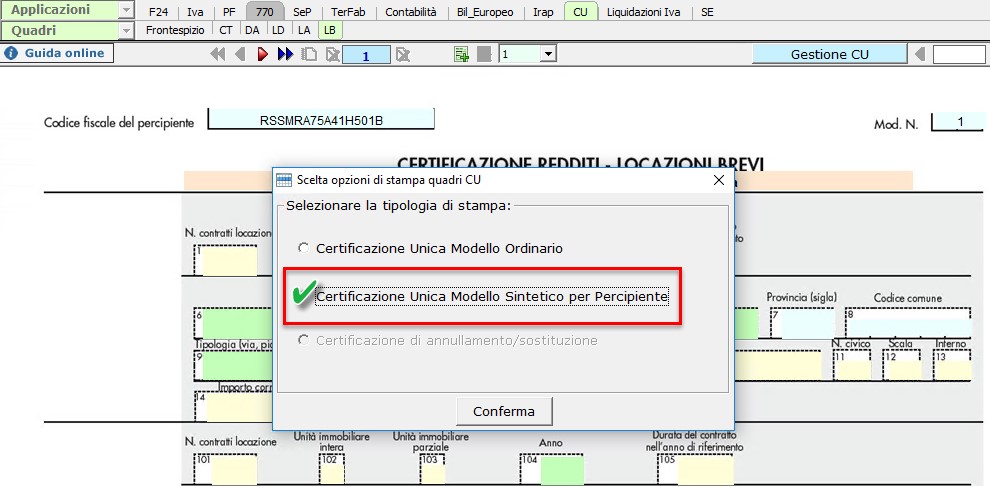Screen dimensions: 990x486
Task: Select Certificazione Unica Modello Ordinario option
Action: (303, 248)
